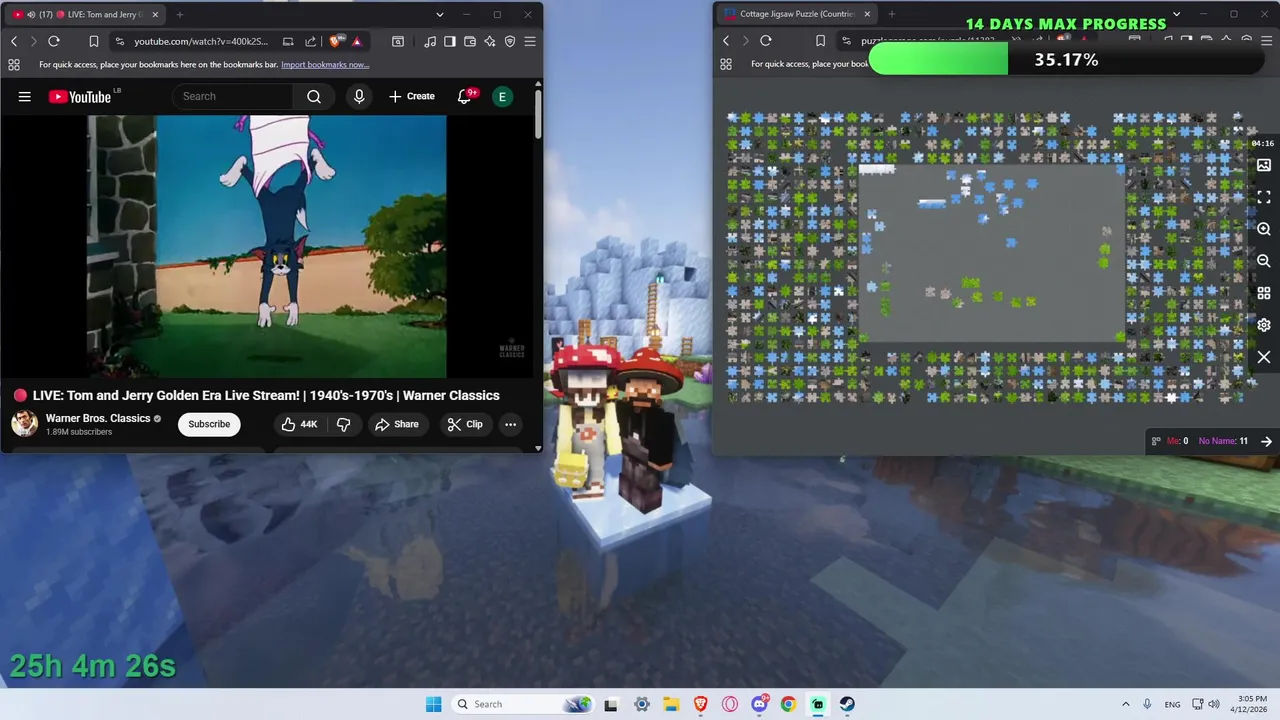Reload the YouTube page
Screen dimensions: 1280x720
[x=54, y=41]
